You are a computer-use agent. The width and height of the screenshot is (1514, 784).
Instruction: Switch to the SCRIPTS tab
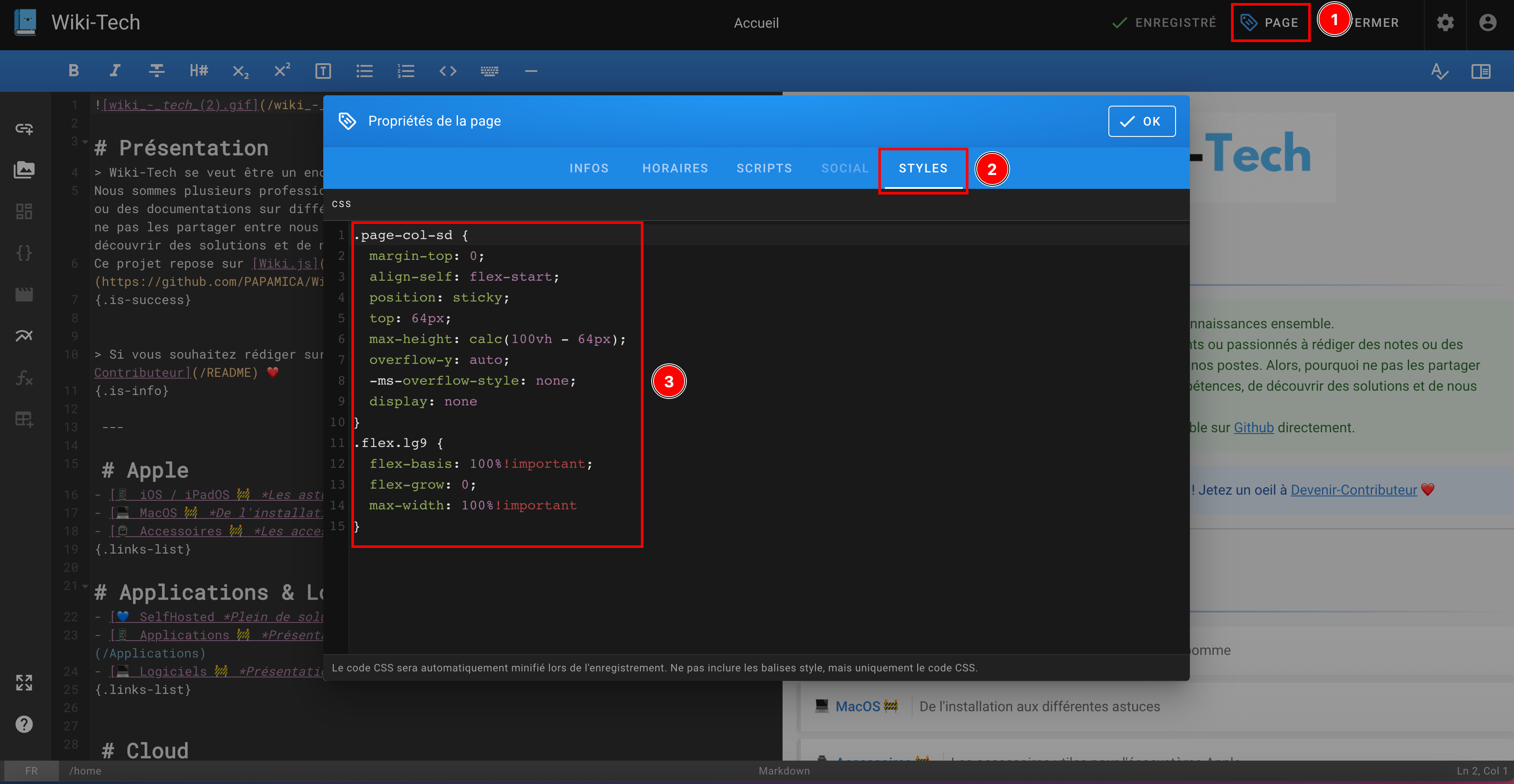(764, 168)
